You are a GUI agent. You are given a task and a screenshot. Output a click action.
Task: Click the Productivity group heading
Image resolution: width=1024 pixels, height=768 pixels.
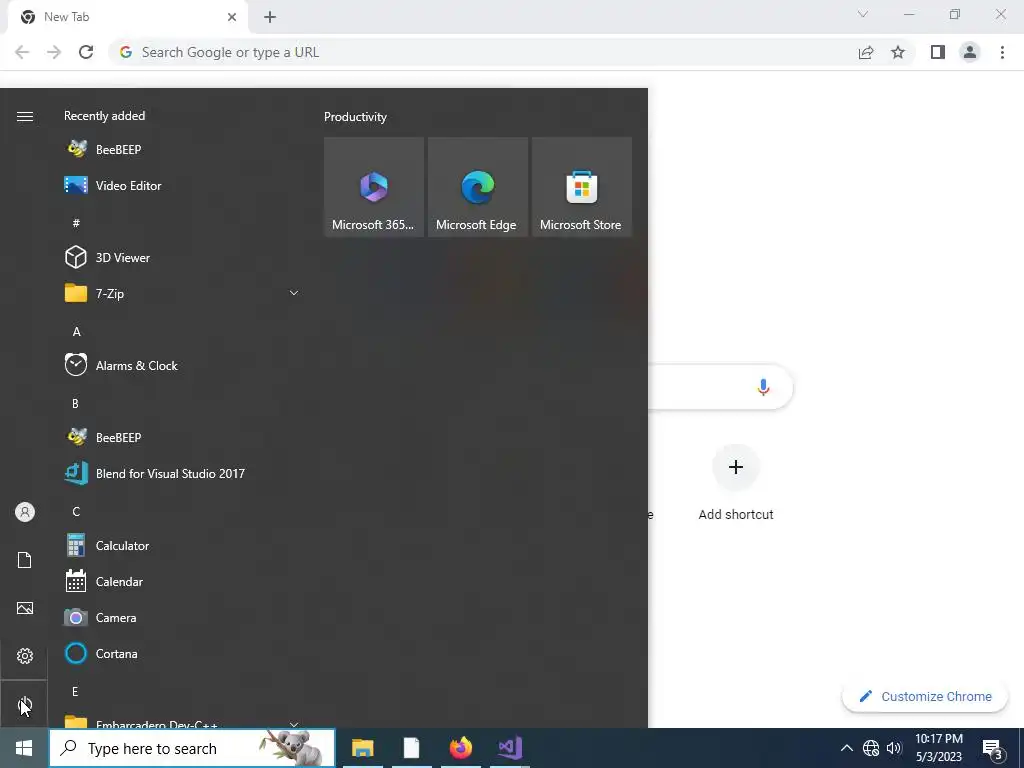click(x=355, y=117)
